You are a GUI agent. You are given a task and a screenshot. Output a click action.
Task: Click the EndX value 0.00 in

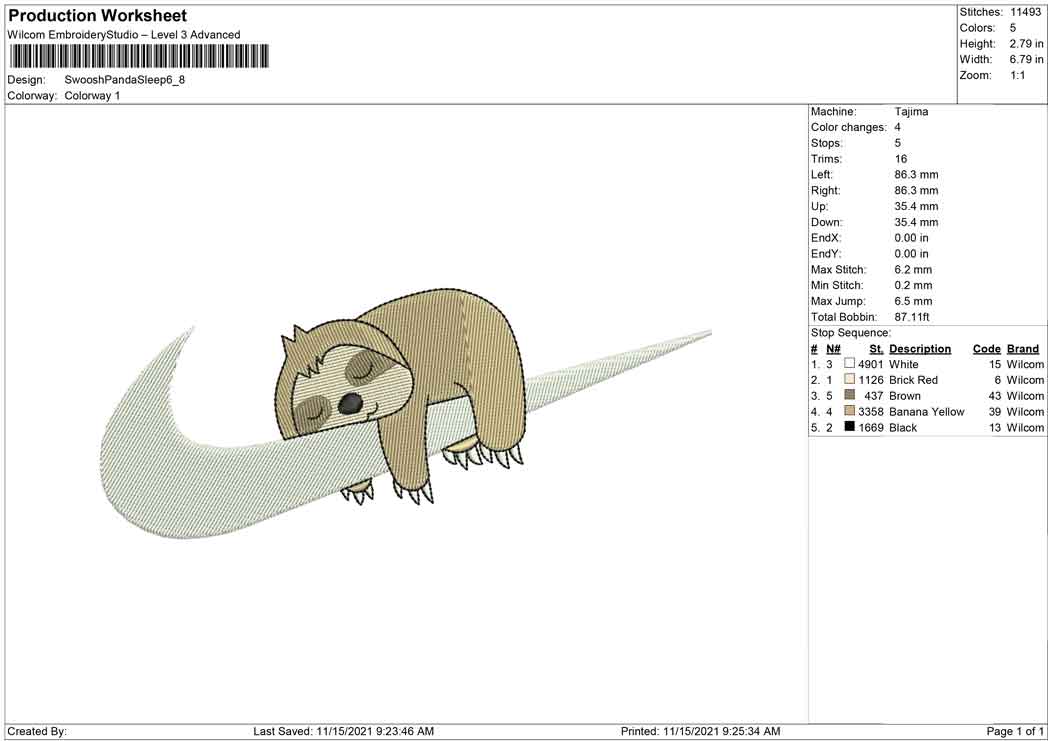911,238
